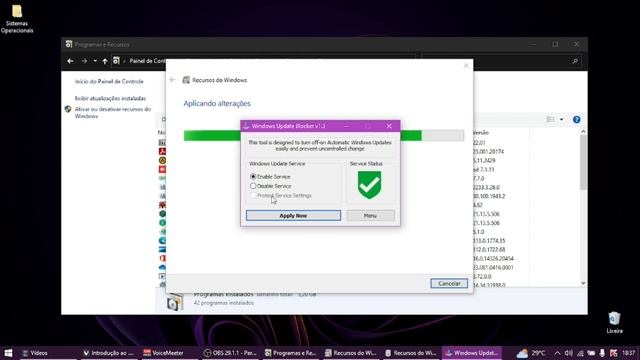Viewport: 640px width, 360px height.
Task: Click Cancelar in Recursos do Windows
Action: coord(449,283)
